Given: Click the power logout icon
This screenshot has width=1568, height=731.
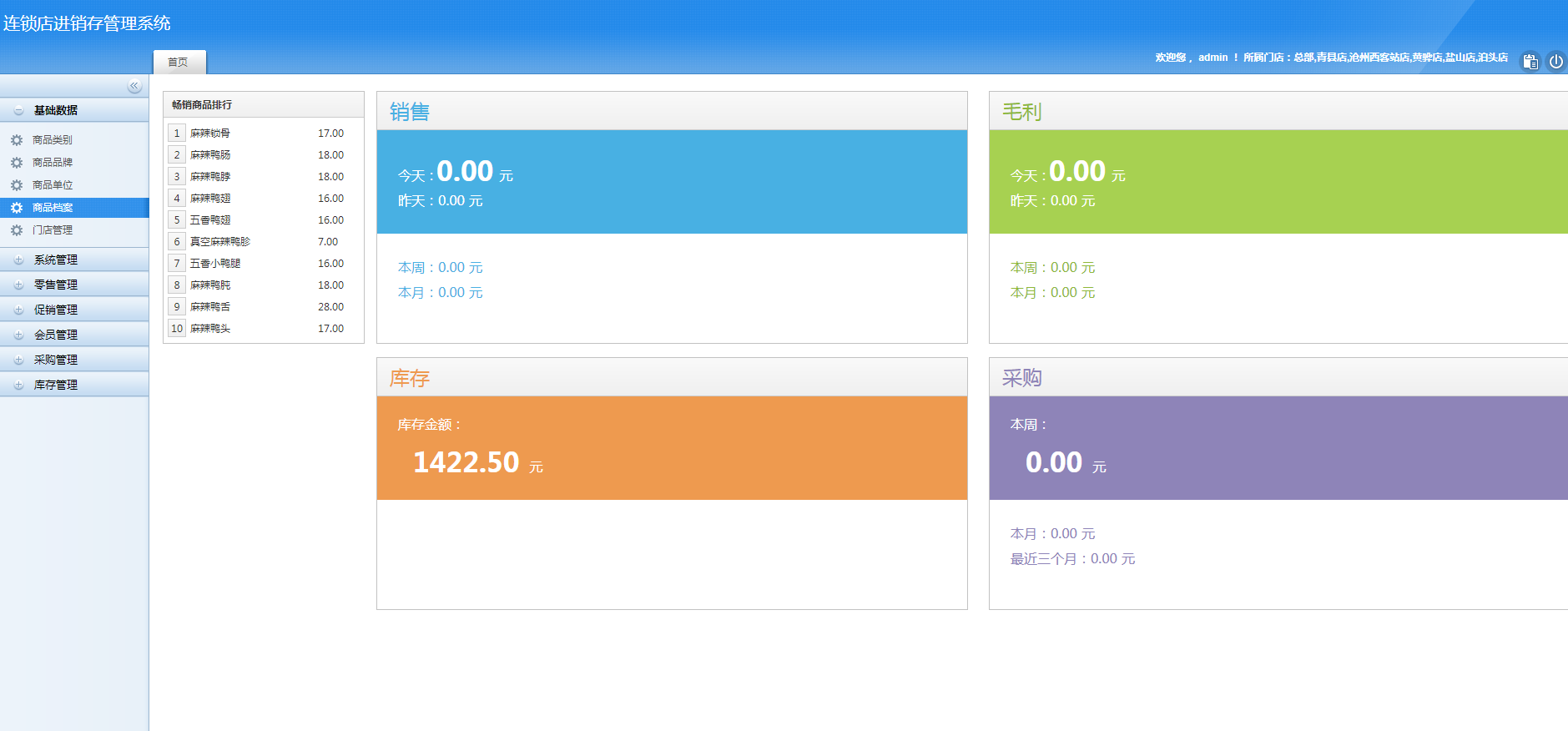Looking at the screenshot, I should [x=1555, y=61].
